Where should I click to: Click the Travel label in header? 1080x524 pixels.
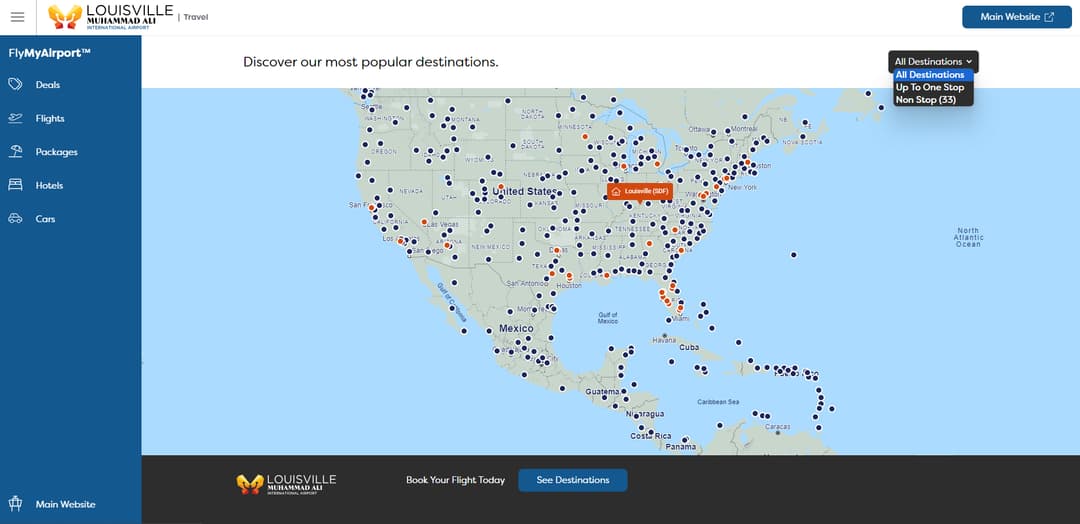196,17
